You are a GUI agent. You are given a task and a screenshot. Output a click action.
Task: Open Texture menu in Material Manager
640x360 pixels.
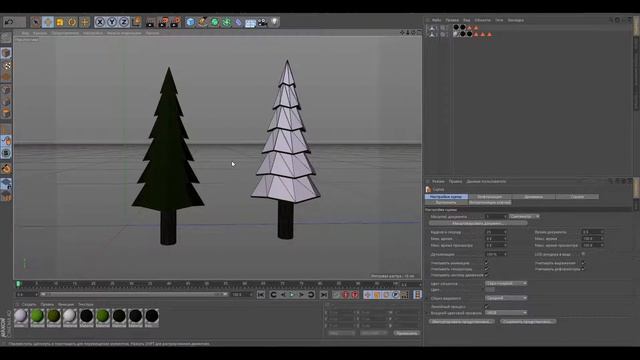pyautogui.click(x=86, y=304)
